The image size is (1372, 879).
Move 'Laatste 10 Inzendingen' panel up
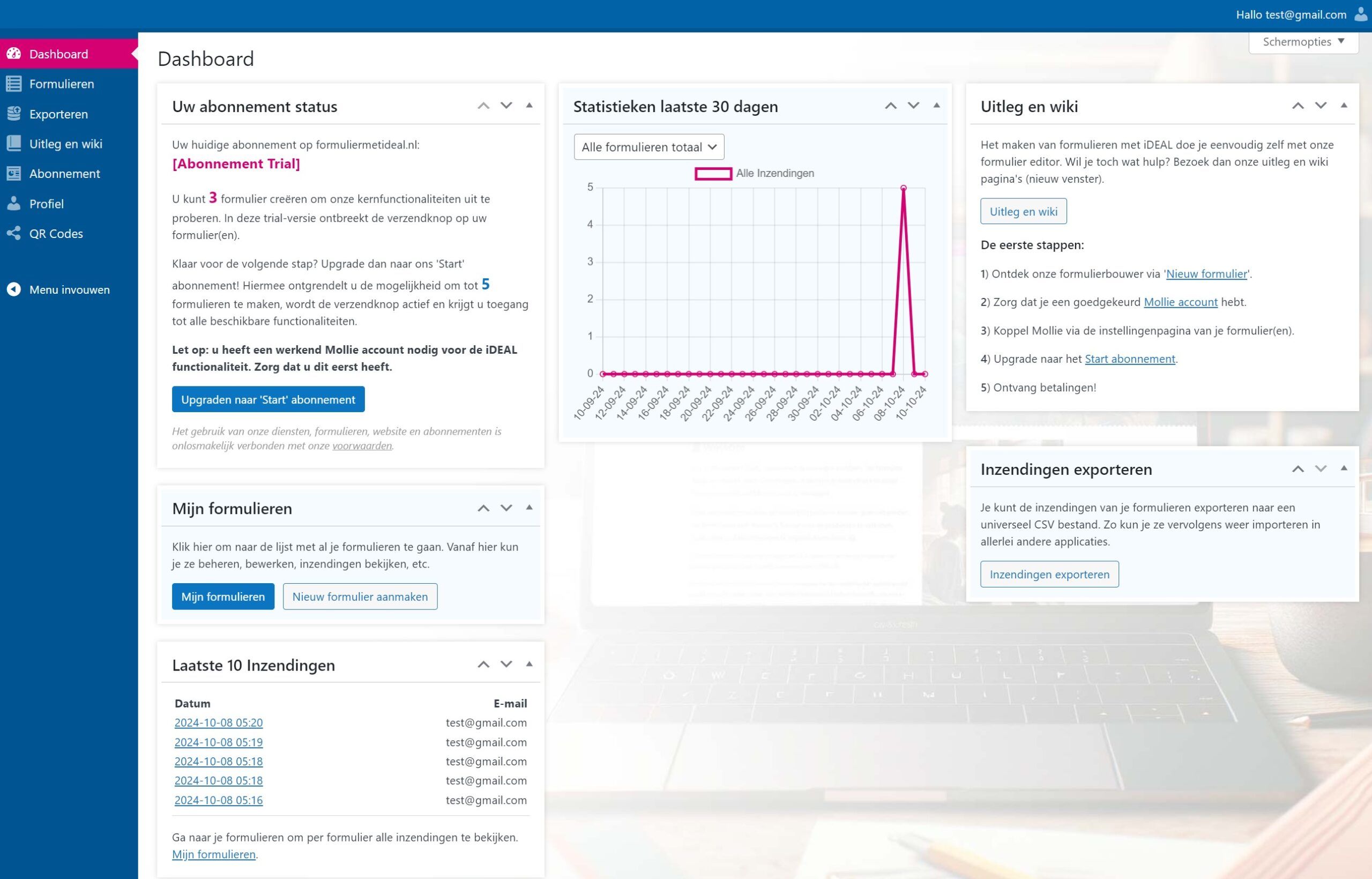click(x=483, y=665)
